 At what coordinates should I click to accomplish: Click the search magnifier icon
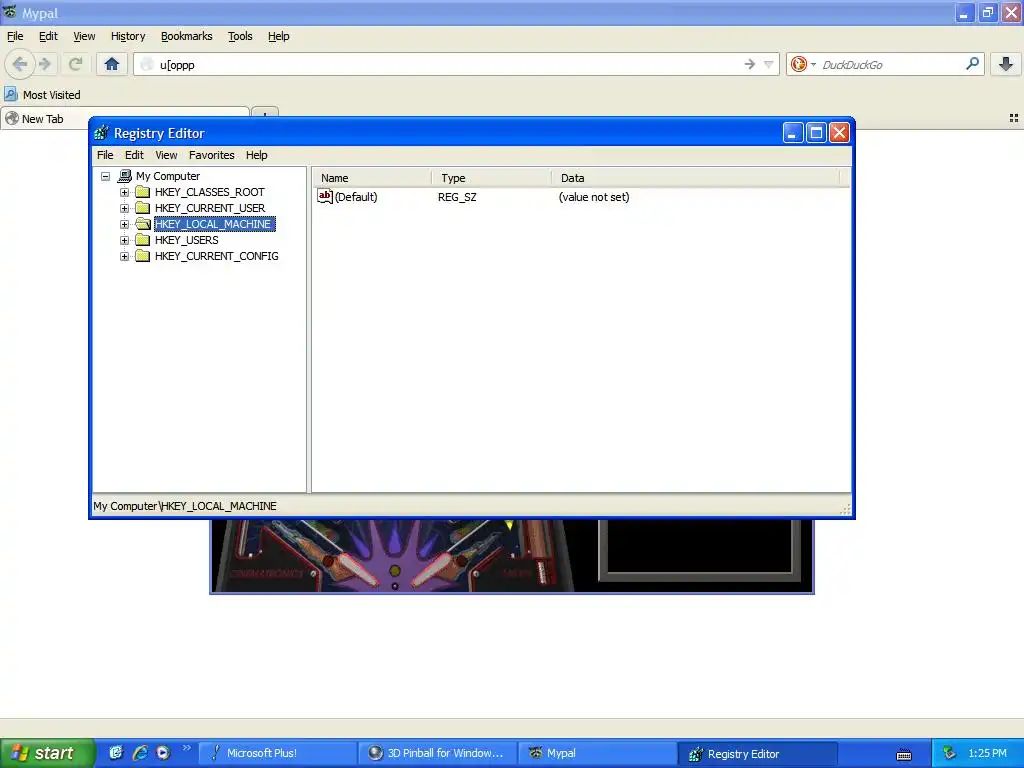[x=972, y=63]
